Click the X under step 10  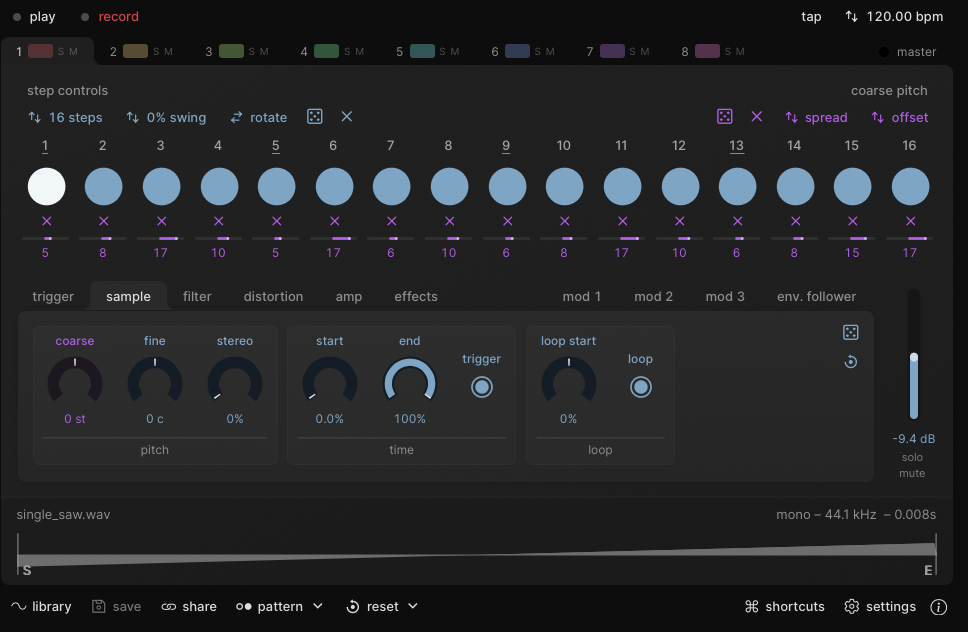click(565, 221)
